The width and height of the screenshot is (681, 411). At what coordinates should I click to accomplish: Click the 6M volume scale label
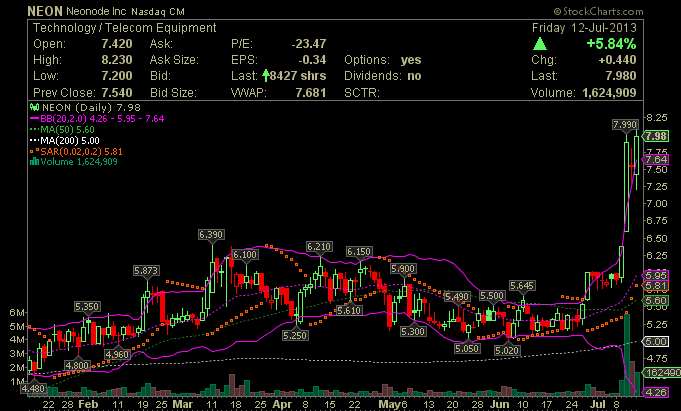[17, 312]
